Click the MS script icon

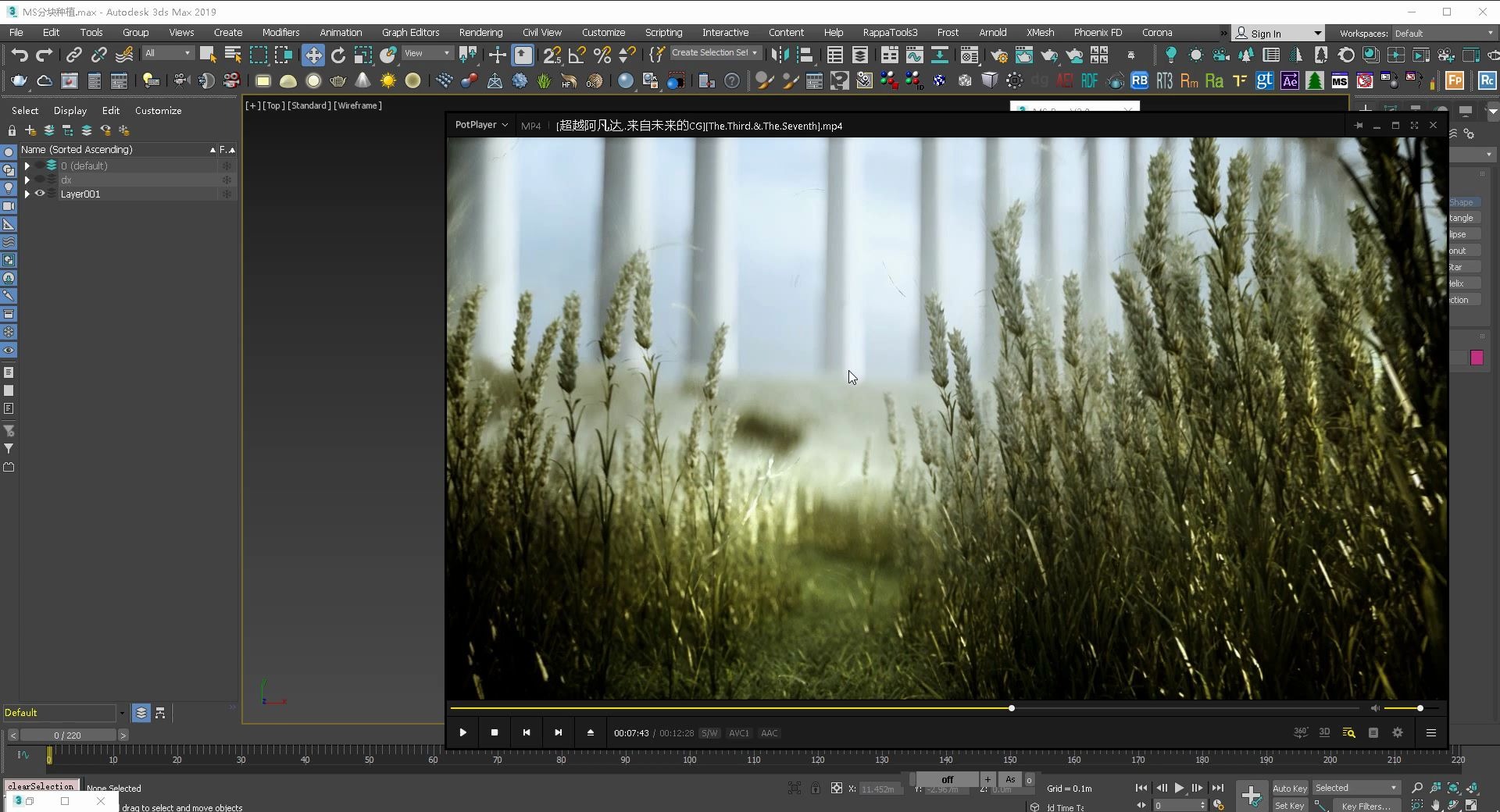[1340, 80]
